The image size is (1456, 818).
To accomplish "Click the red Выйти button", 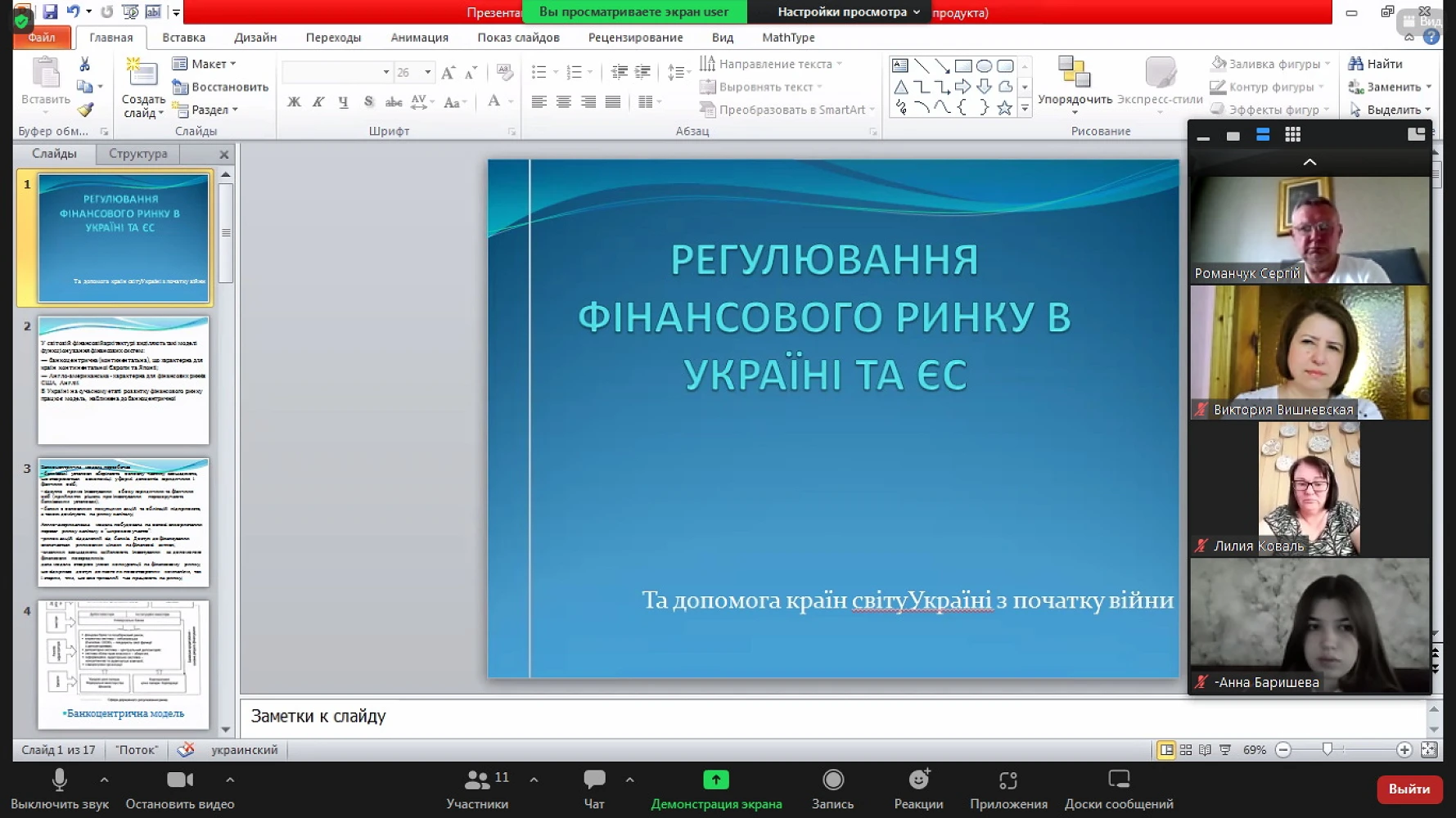I will coord(1409,789).
